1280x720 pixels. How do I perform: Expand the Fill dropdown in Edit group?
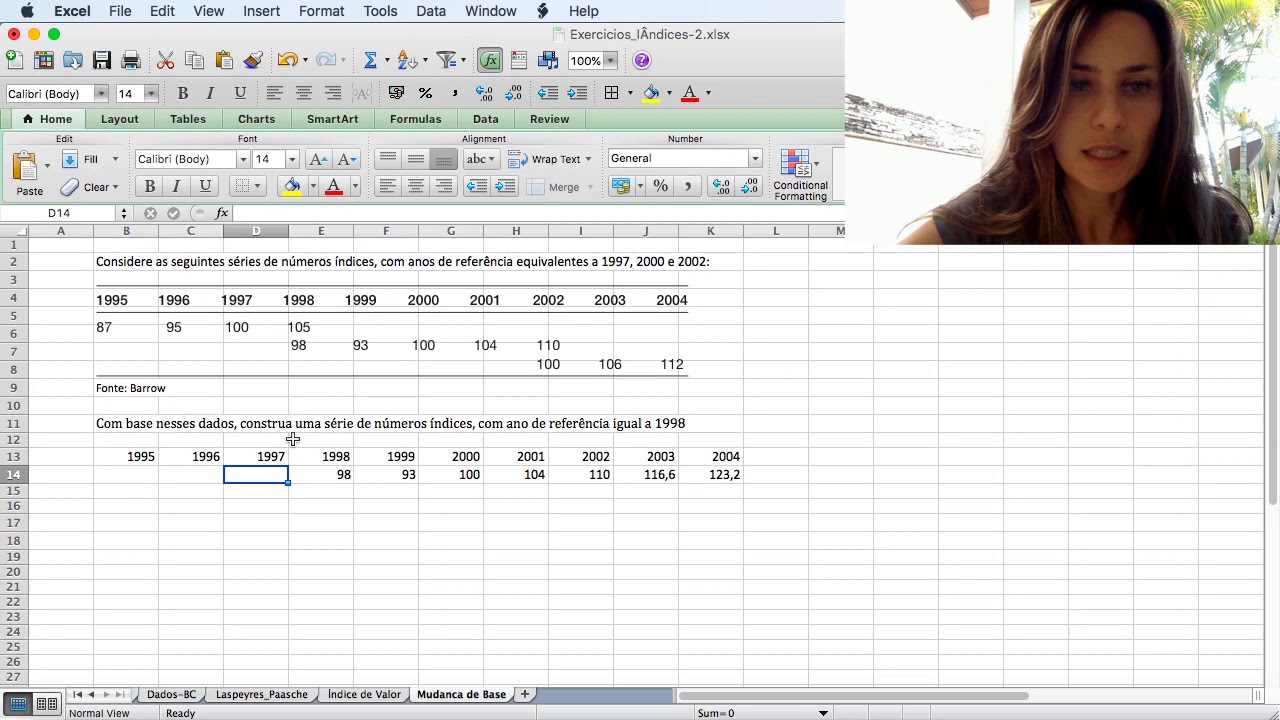click(x=115, y=159)
